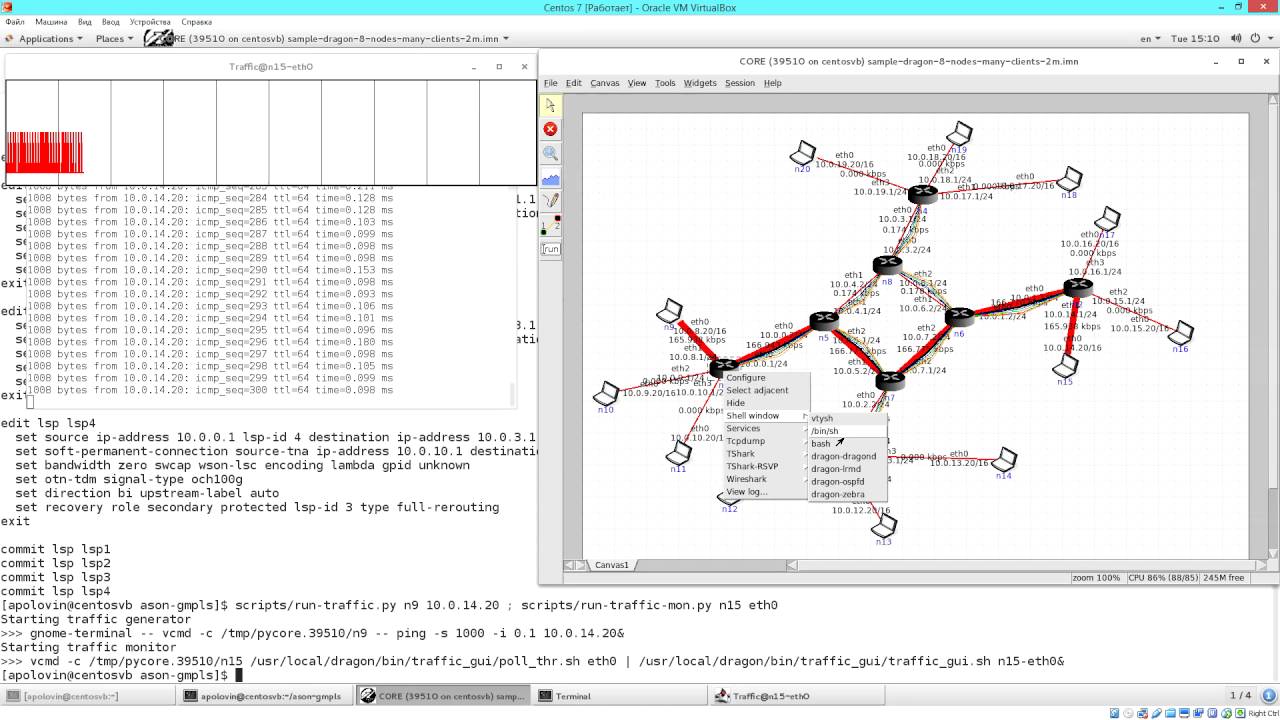Open the Help menu in CORE

point(772,83)
